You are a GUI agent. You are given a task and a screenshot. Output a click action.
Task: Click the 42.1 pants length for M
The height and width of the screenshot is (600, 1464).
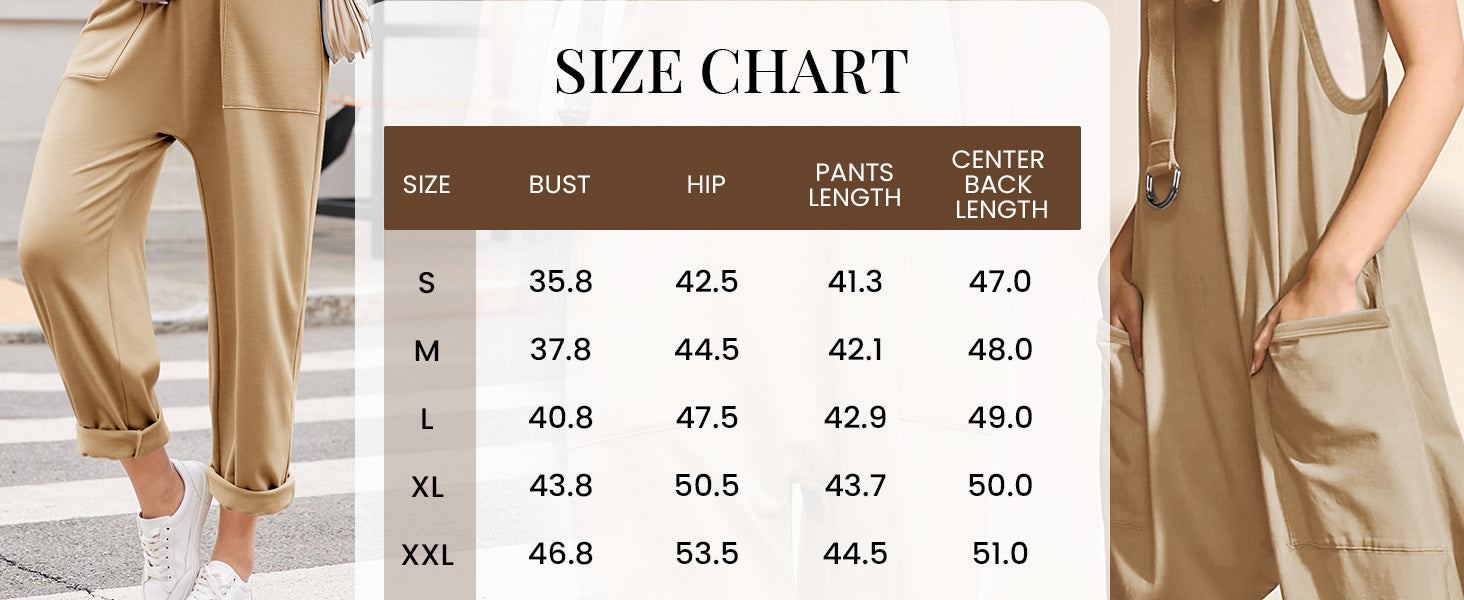(x=855, y=350)
